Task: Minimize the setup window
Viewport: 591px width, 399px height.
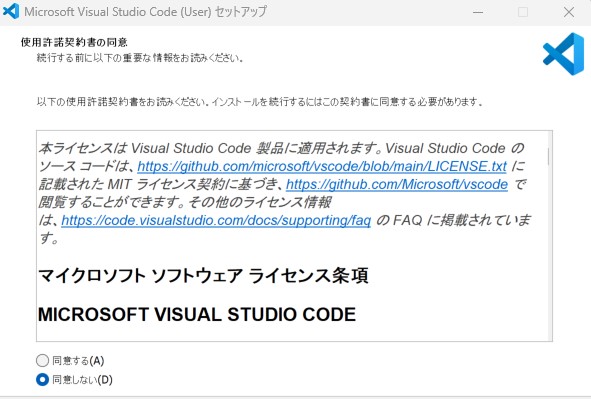Action: [x=478, y=12]
